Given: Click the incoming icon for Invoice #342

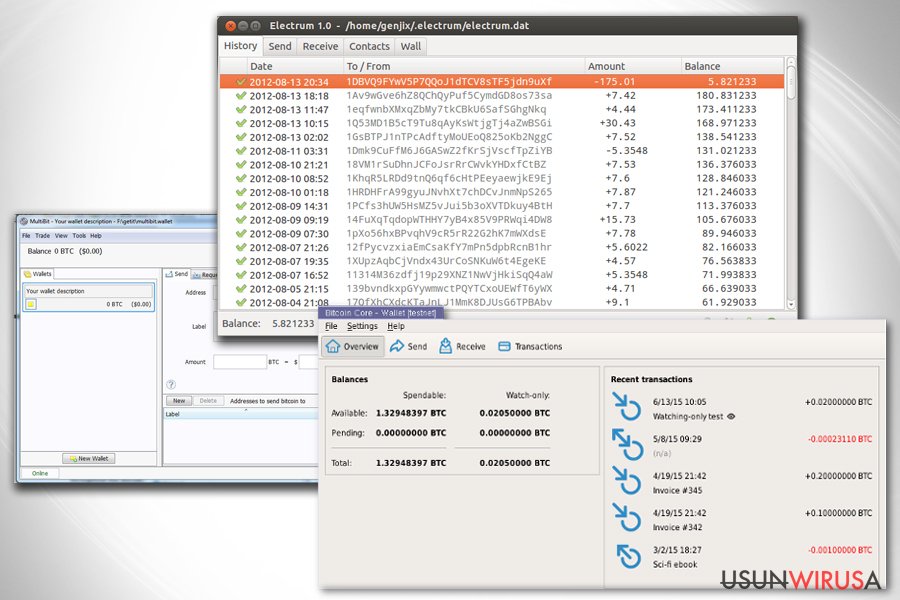Looking at the screenshot, I should tap(626, 517).
